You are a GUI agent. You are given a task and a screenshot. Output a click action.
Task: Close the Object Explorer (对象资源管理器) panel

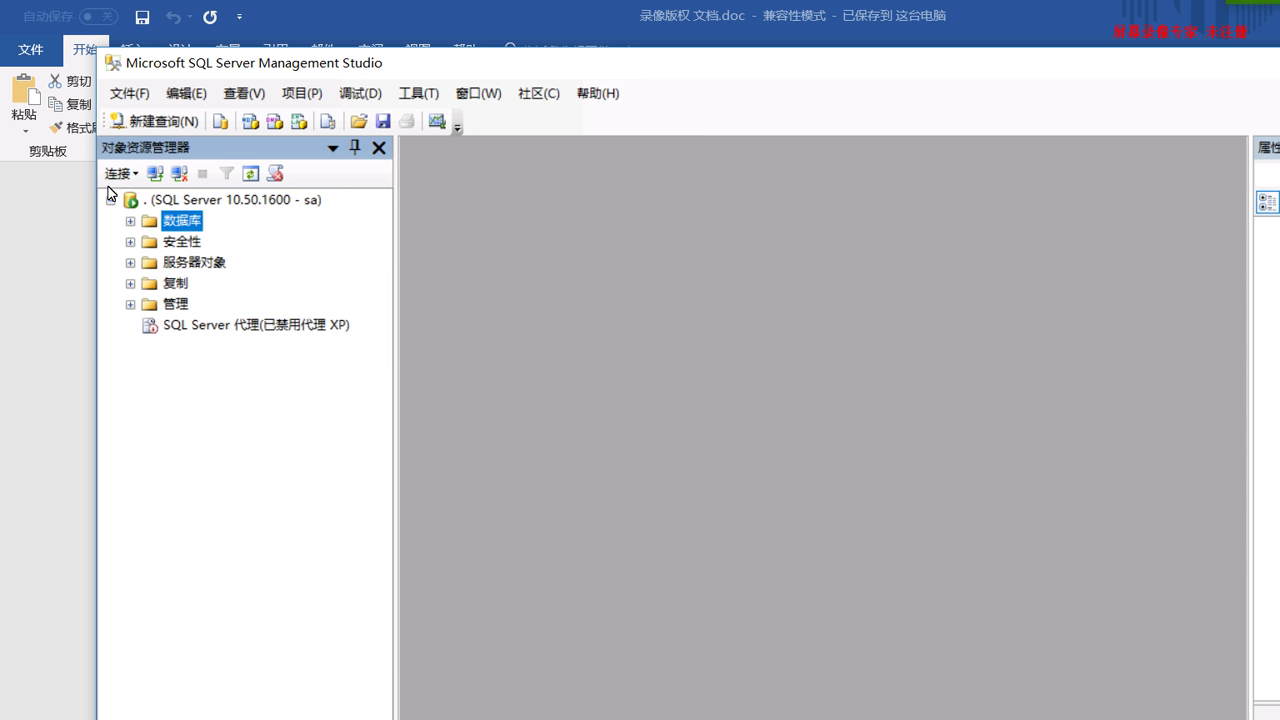(x=379, y=147)
